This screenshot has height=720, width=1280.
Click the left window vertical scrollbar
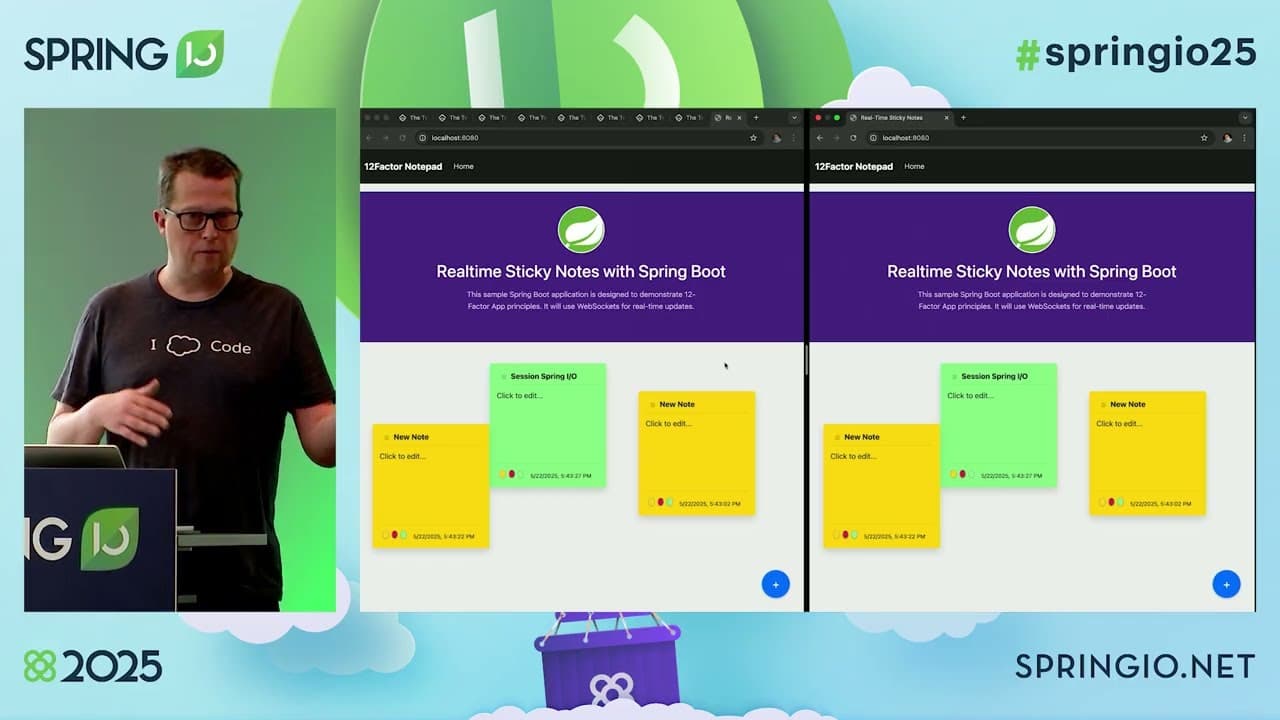[806, 360]
